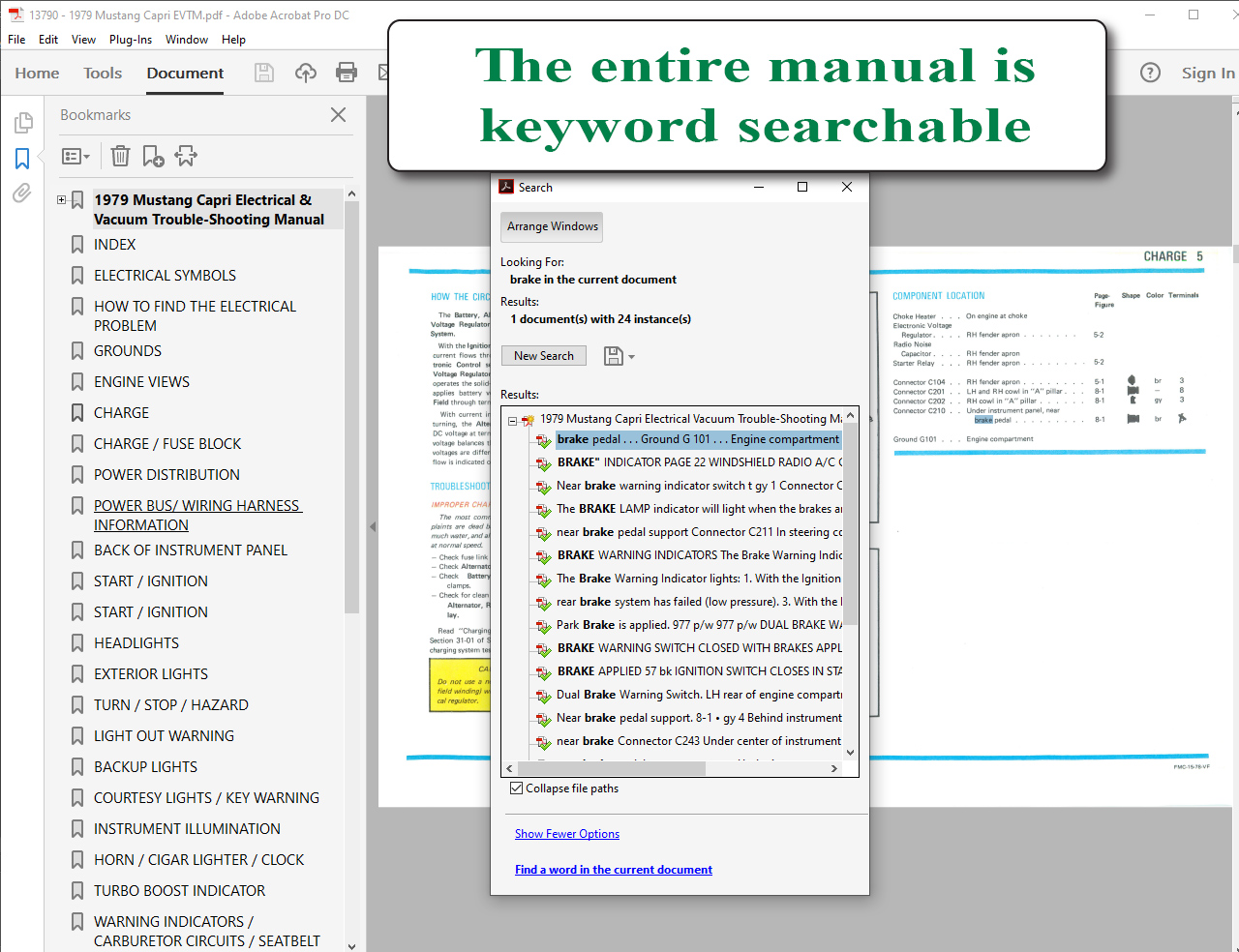Open the Plug-Ins menu
Image resolution: width=1239 pixels, height=952 pixels.
131,40
